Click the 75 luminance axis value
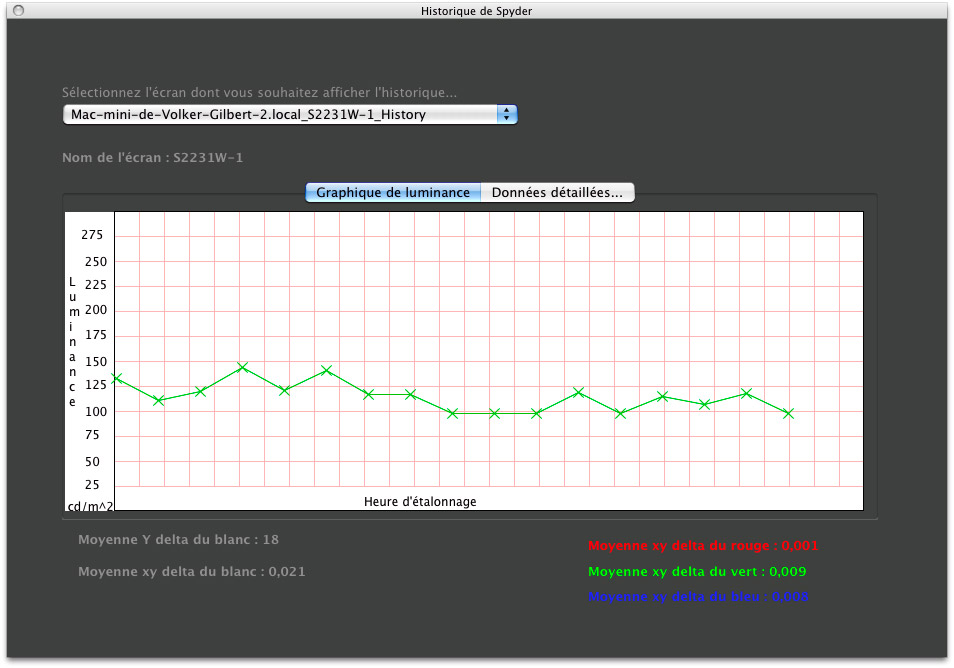 point(92,434)
